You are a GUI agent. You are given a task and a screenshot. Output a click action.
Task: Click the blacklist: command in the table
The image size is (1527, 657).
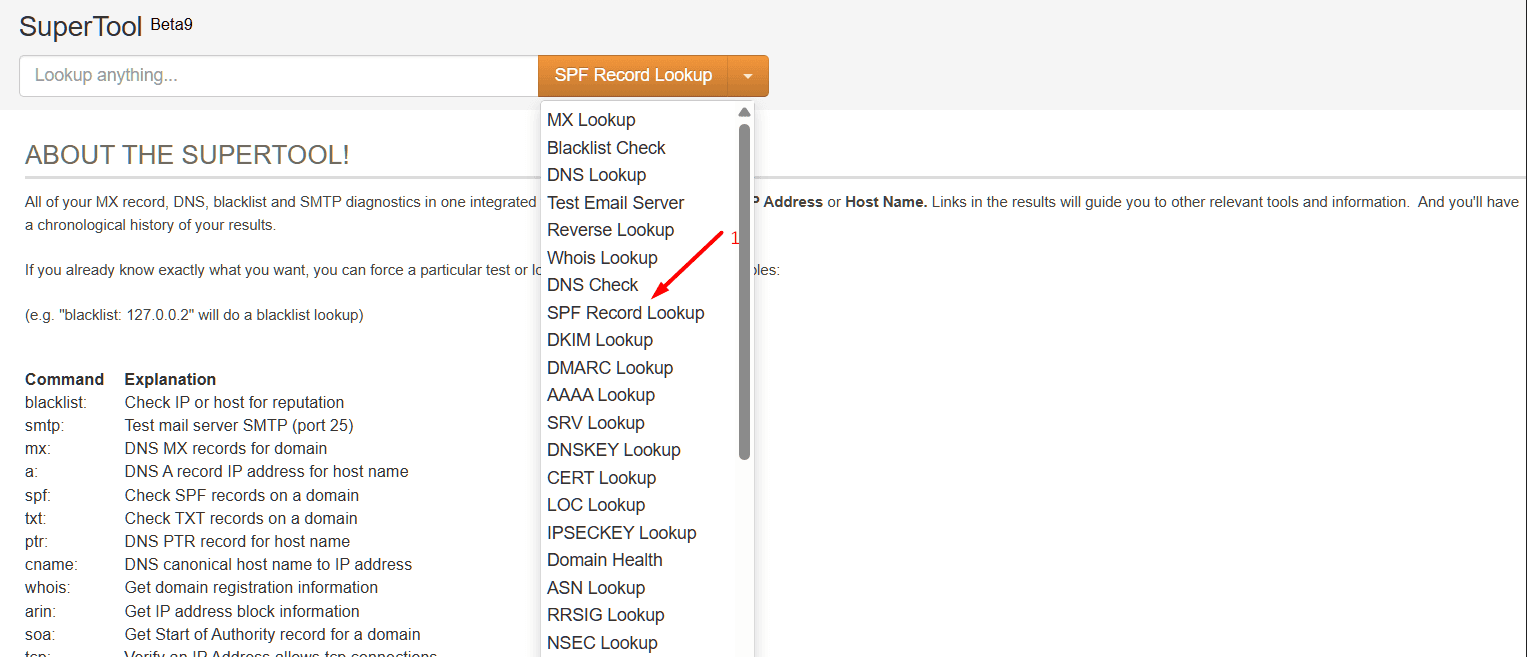click(56, 403)
